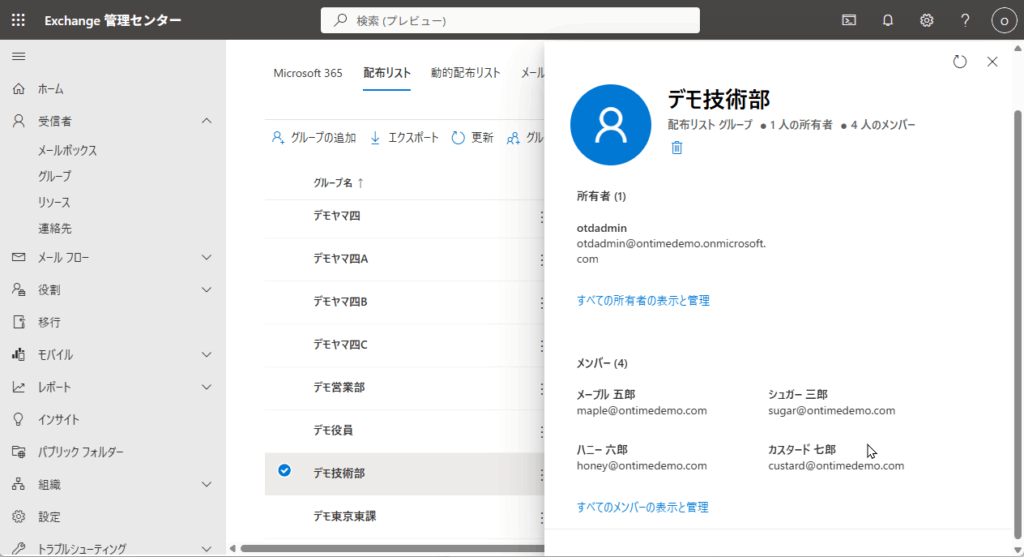Click the search box in header

[510, 20]
